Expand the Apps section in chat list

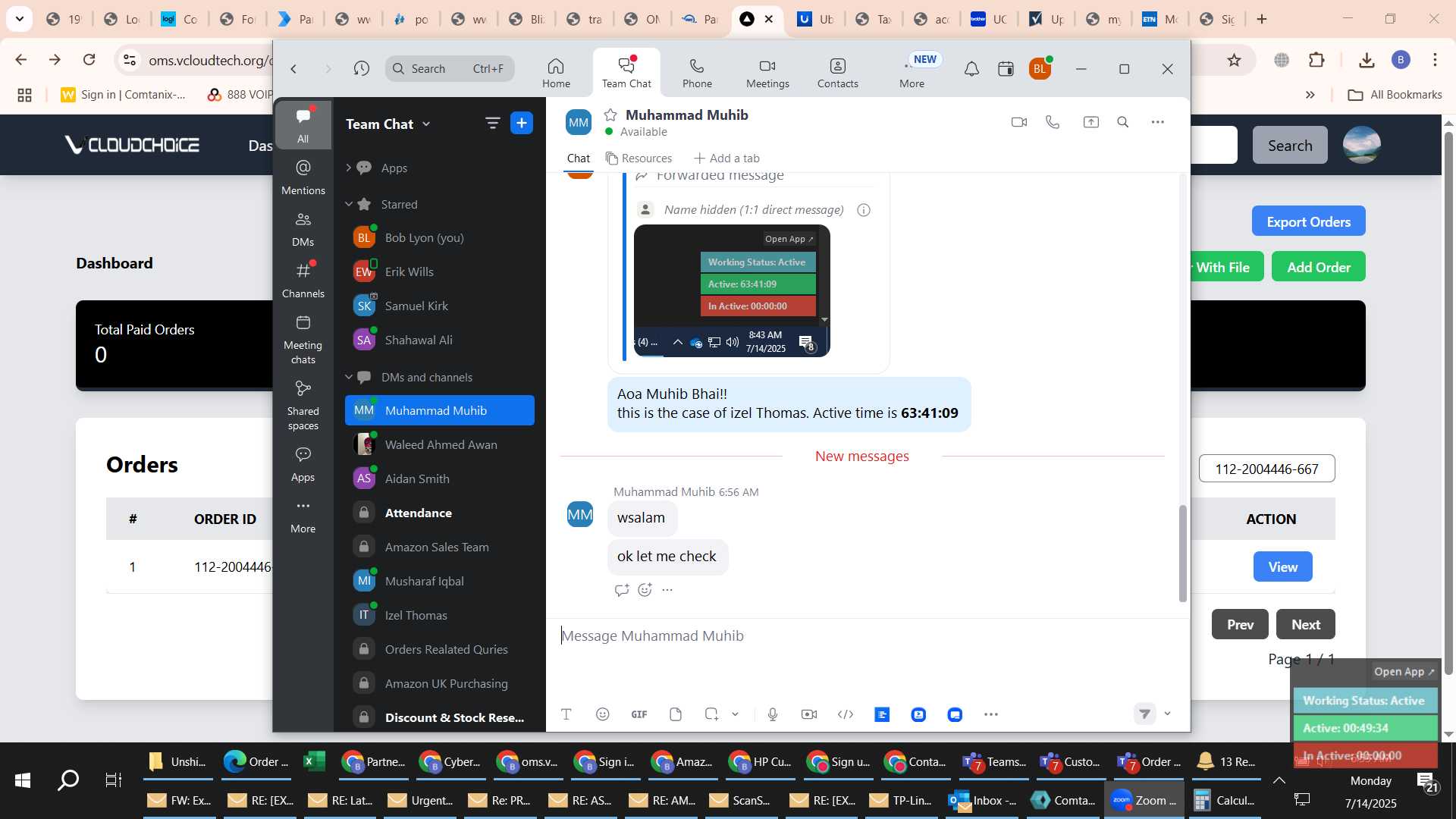click(348, 168)
